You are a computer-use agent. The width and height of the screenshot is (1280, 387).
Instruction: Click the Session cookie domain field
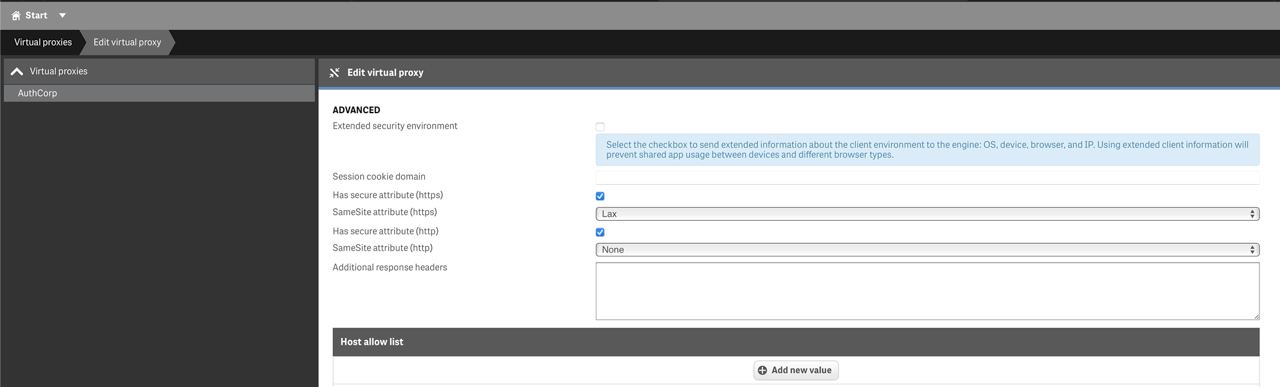[927, 177]
